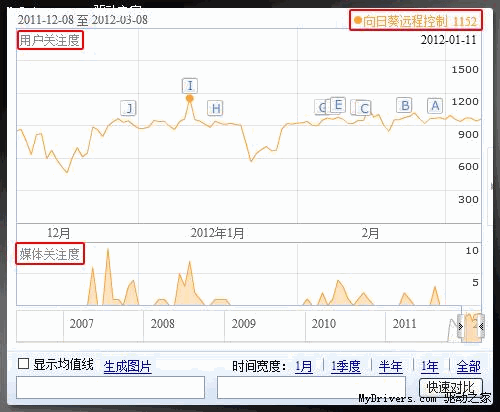Click 2010 on the overview timeline
Screen dimensions: 500x412
point(324,324)
